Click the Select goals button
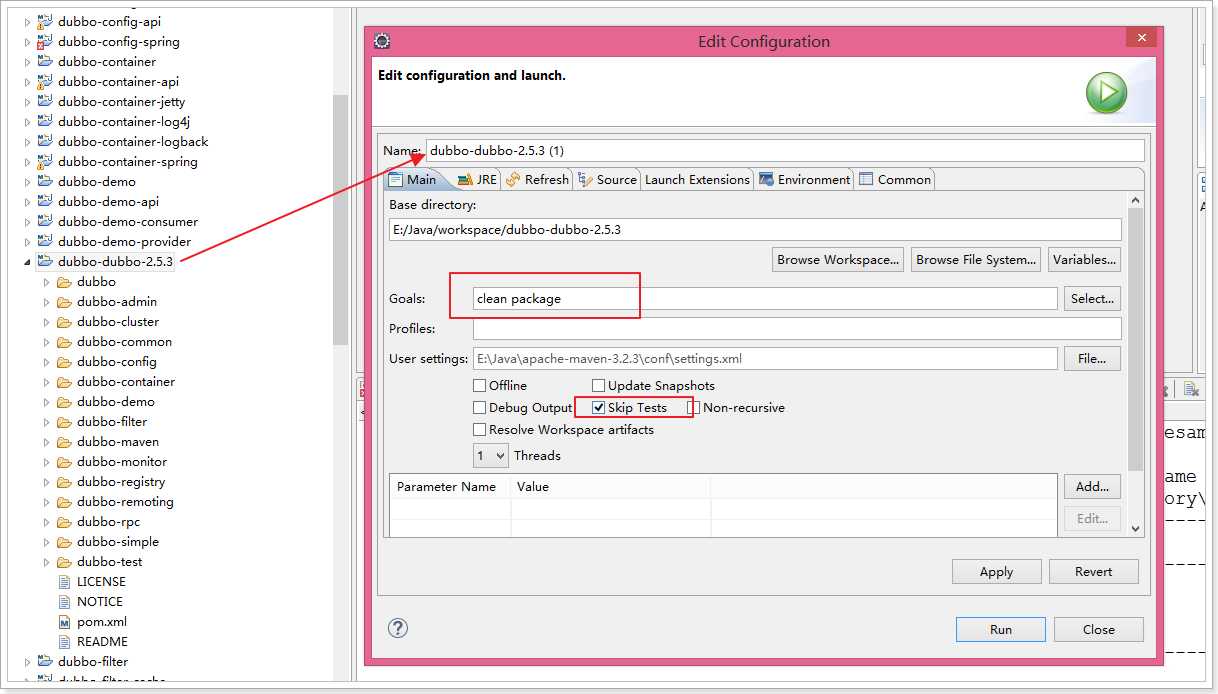1218x694 pixels. tap(1092, 298)
